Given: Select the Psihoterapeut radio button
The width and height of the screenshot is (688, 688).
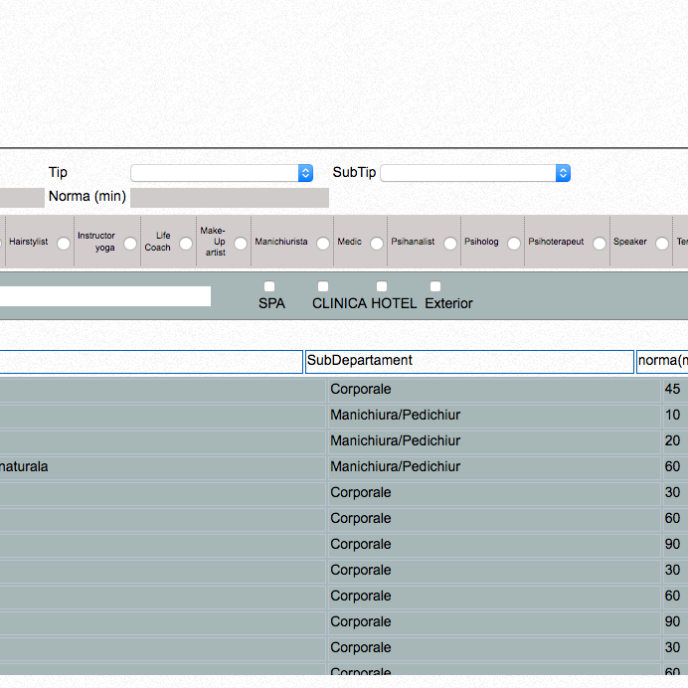Looking at the screenshot, I should pyautogui.click(x=599, y=243).
